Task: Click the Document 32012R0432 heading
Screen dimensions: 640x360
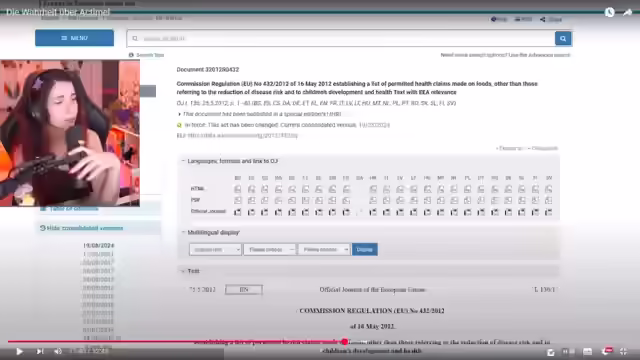Action: 208,70
